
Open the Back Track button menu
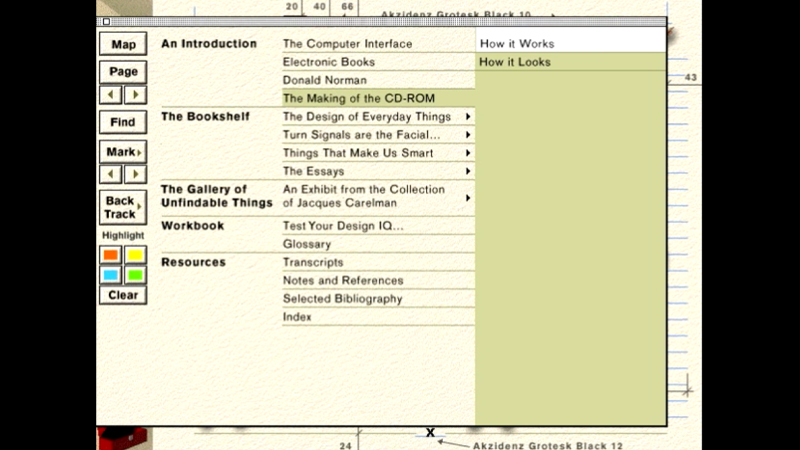pos(123,208)
